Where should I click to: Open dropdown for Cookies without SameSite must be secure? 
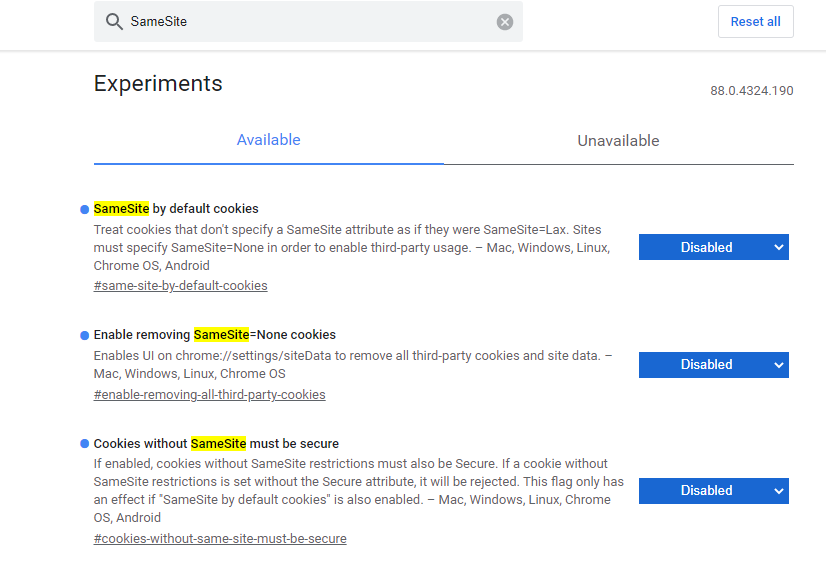pos(714,491)
